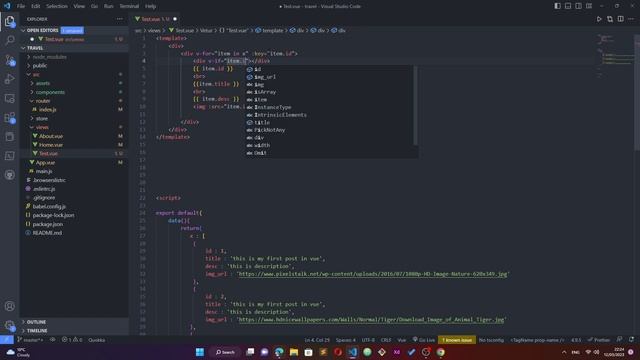Screen dimensions: 640x360
Task: Click the CRLF end of line setting
Action: point(386,340)
